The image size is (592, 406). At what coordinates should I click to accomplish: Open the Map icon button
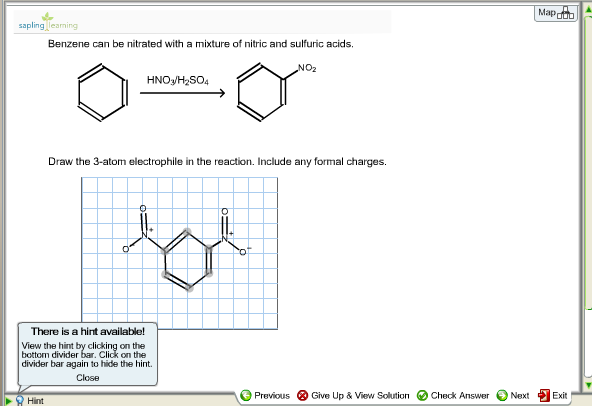[x=555, y=13]
